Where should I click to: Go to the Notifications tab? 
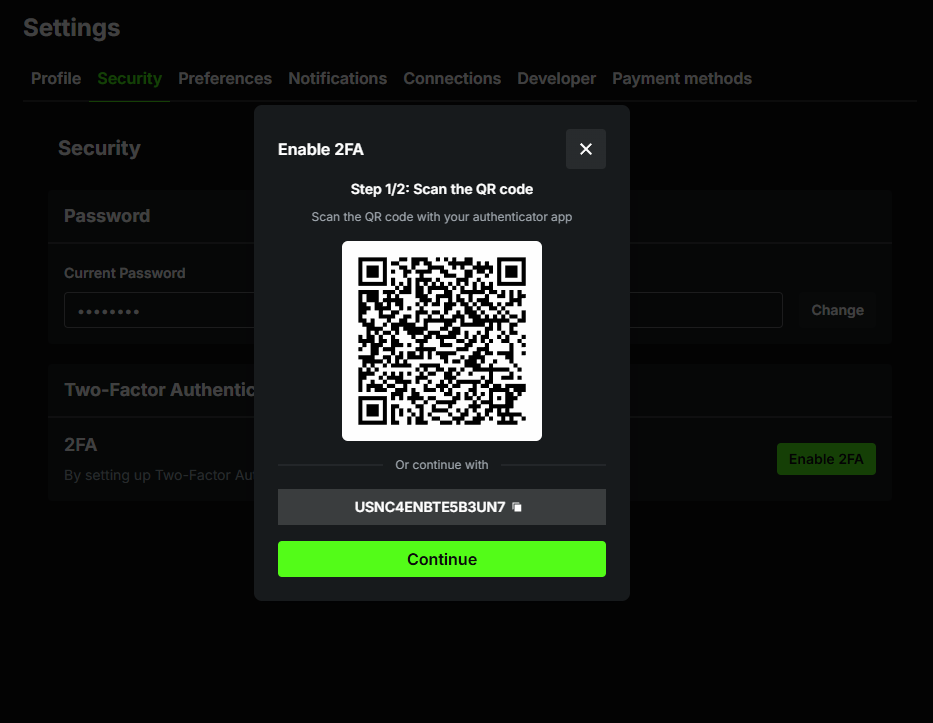[x=337, y=79]
